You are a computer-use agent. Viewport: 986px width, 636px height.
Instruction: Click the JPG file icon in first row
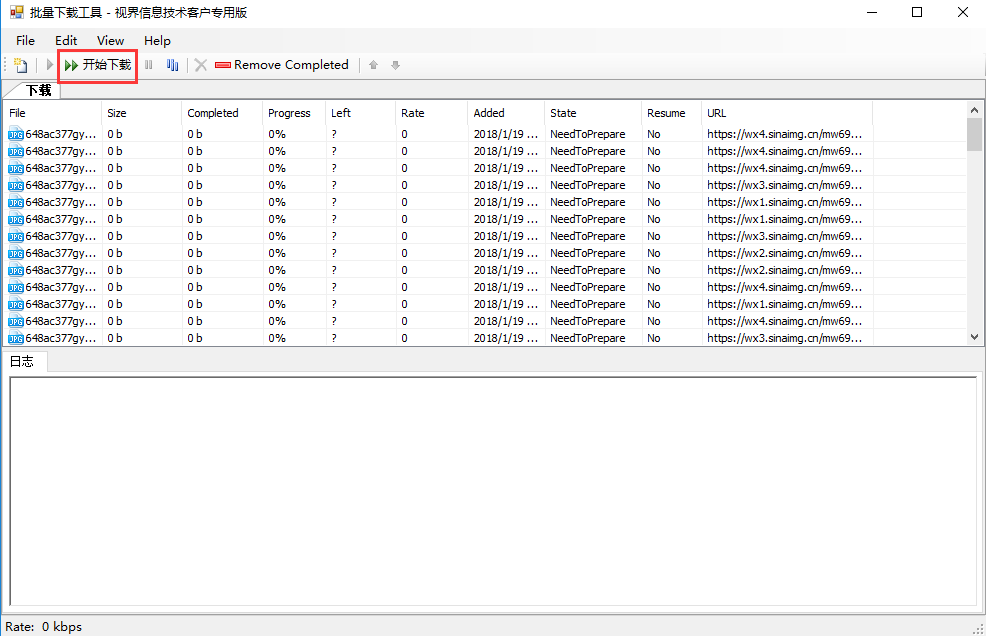pos(15,134)
